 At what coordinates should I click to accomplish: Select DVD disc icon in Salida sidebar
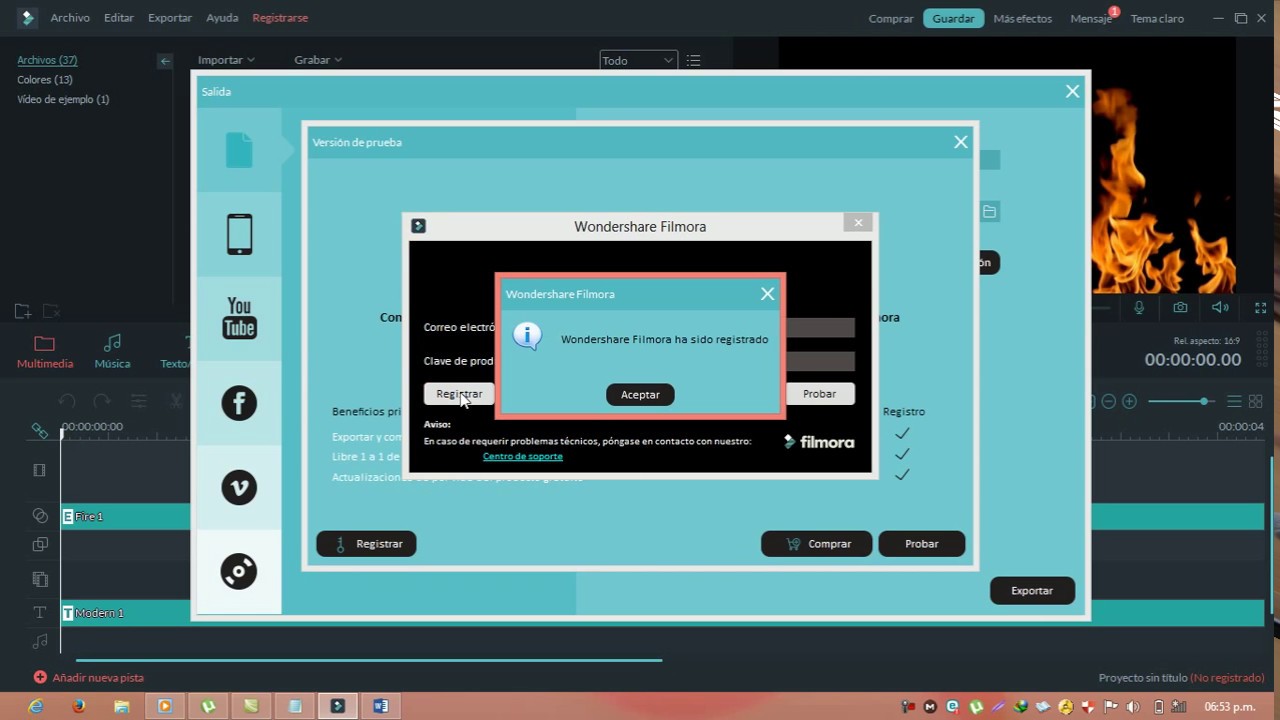click(x=239, y=571)
